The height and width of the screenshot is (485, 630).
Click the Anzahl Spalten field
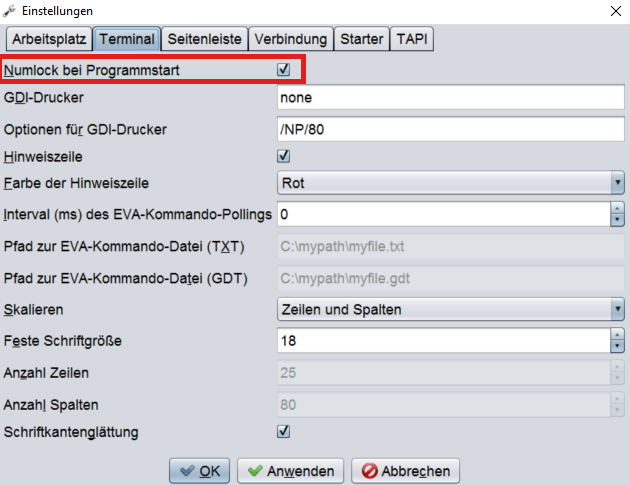click(444, 405)
